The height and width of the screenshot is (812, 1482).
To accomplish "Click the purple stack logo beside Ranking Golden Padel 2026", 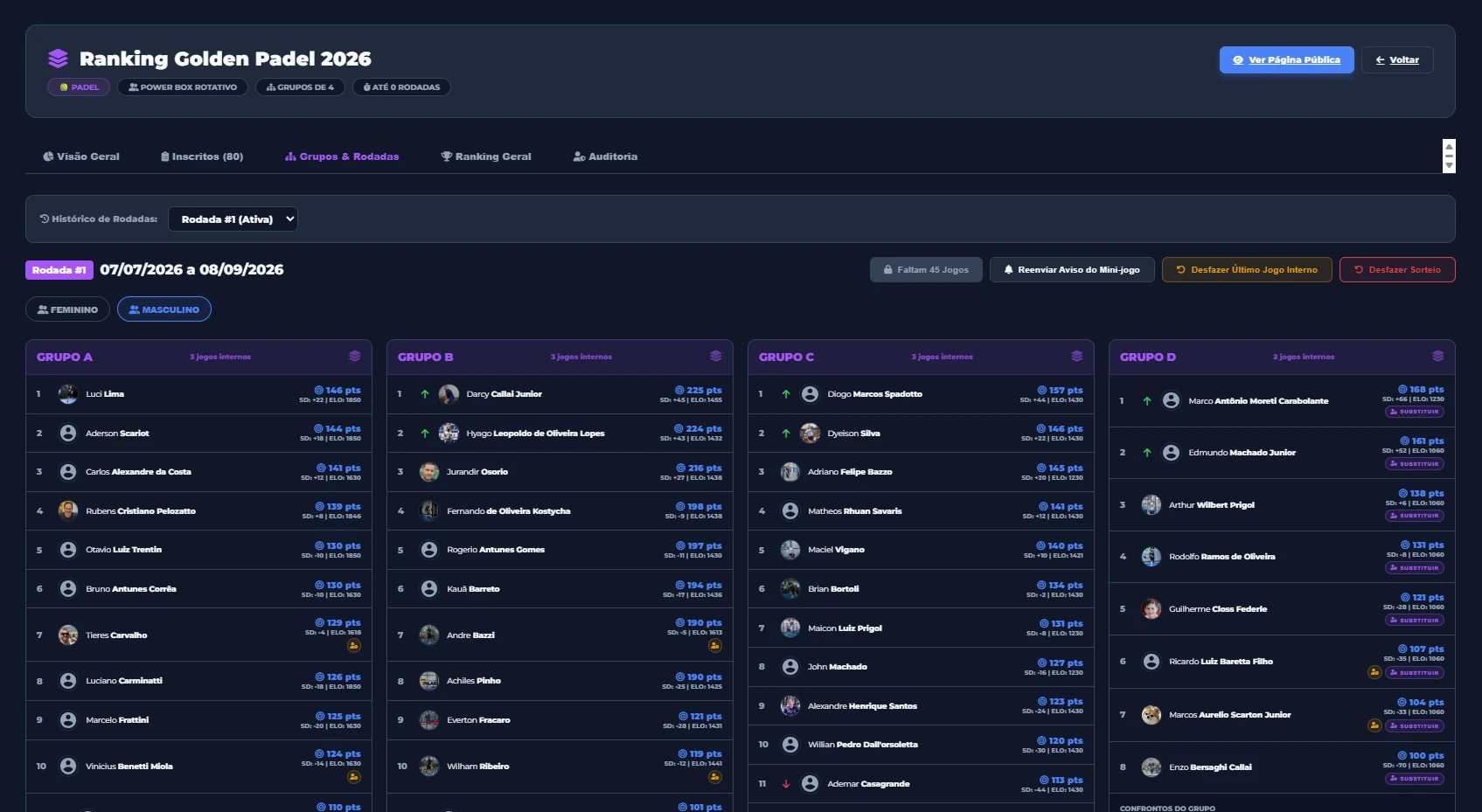I will pyautogui.click(x=58, y=59).
